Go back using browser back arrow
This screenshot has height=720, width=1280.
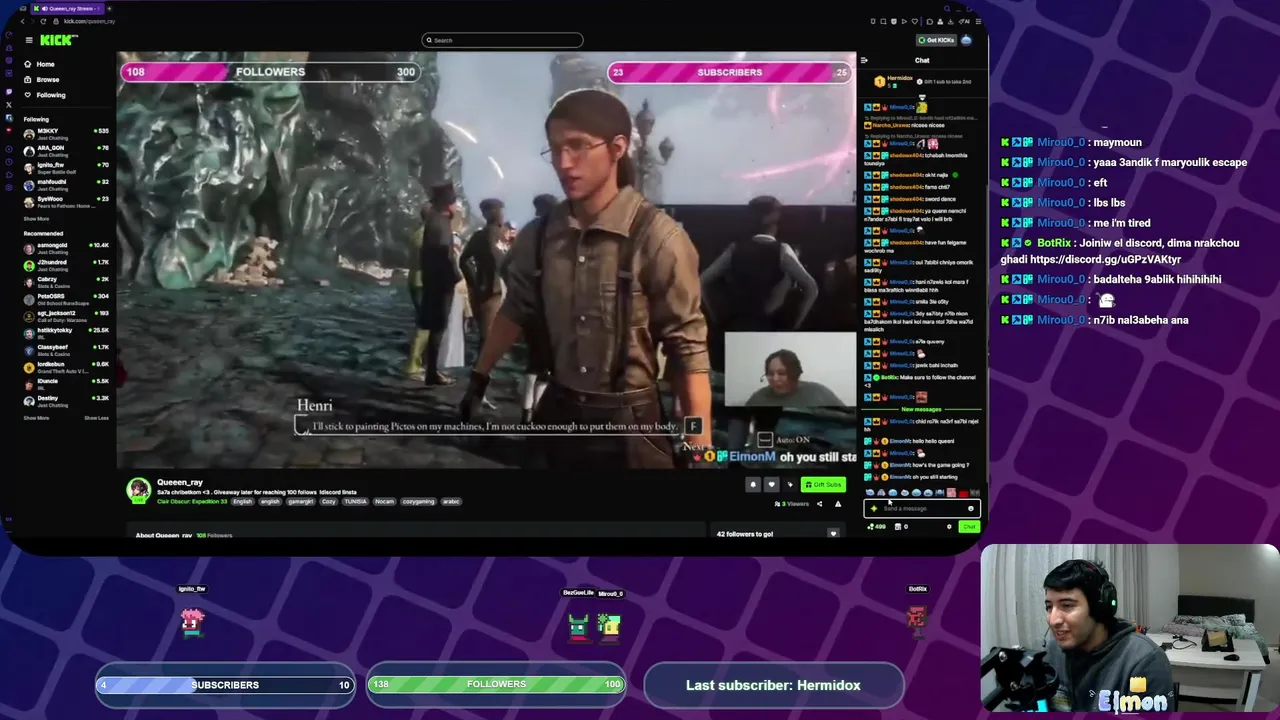(22, 21)
